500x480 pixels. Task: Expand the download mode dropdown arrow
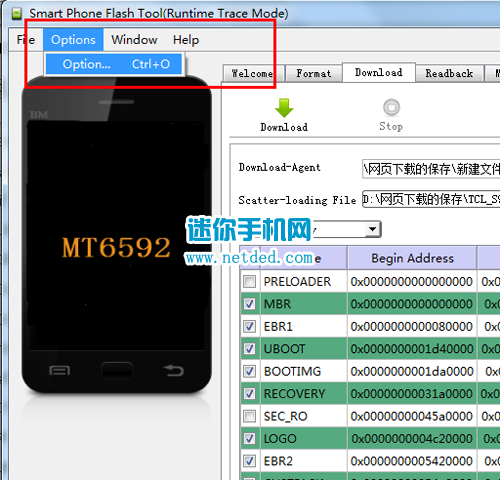tap(373, 229)
